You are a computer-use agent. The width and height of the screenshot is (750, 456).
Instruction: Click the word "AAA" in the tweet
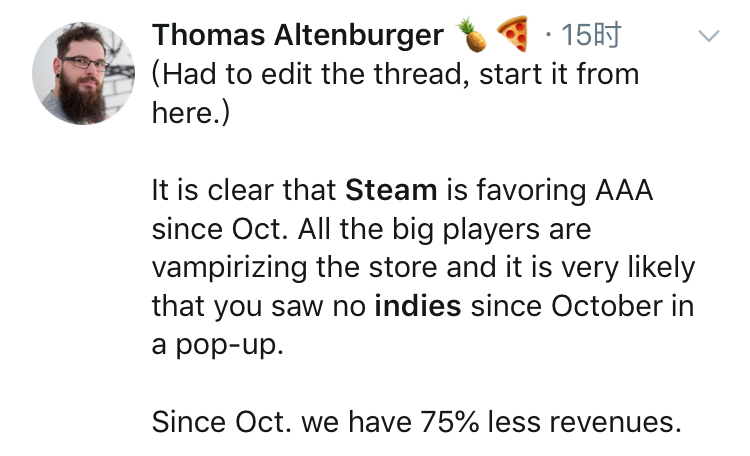click(624, 190)
